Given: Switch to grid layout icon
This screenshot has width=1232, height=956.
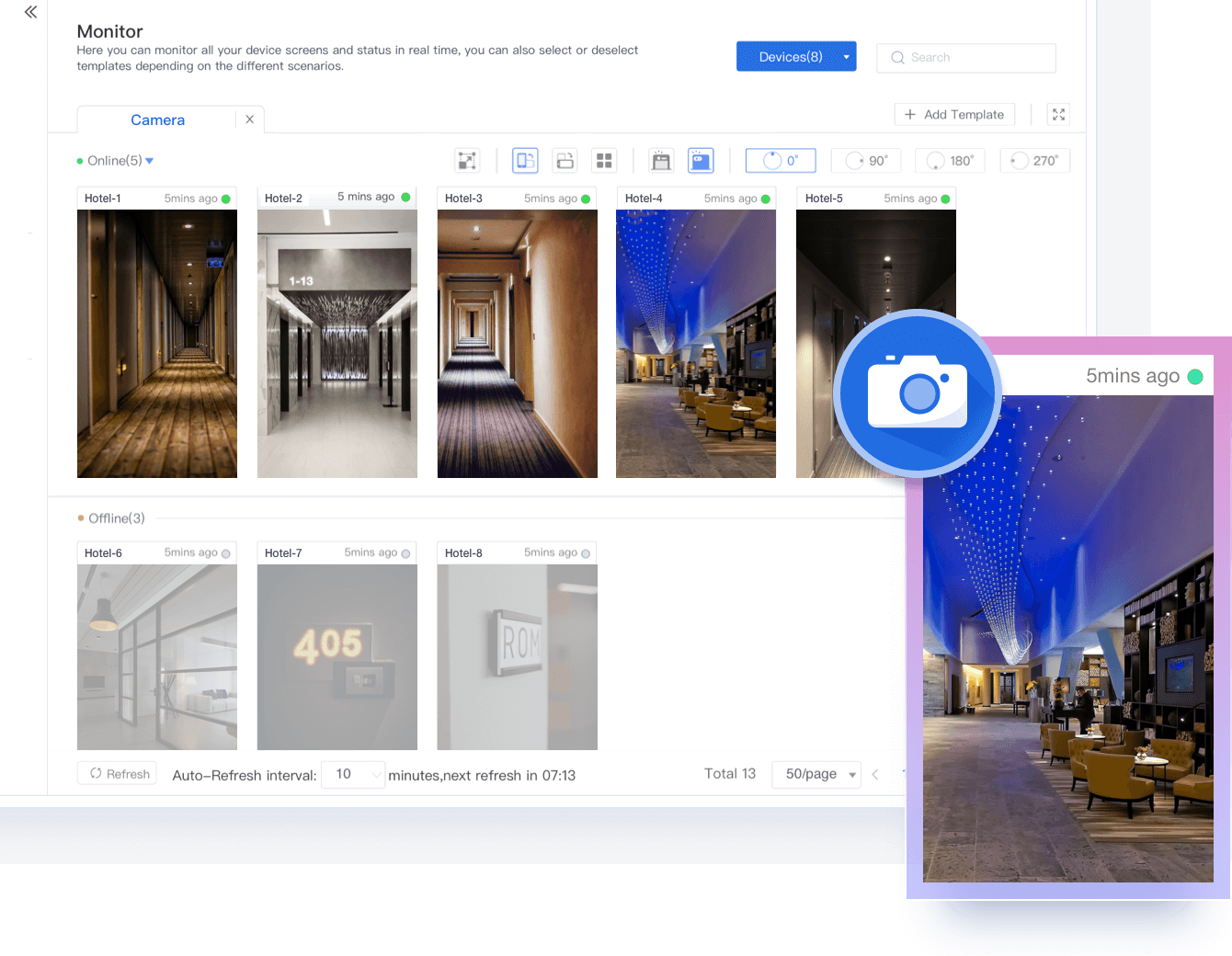Looking at the screenshot, I should [x=604, y=161].
